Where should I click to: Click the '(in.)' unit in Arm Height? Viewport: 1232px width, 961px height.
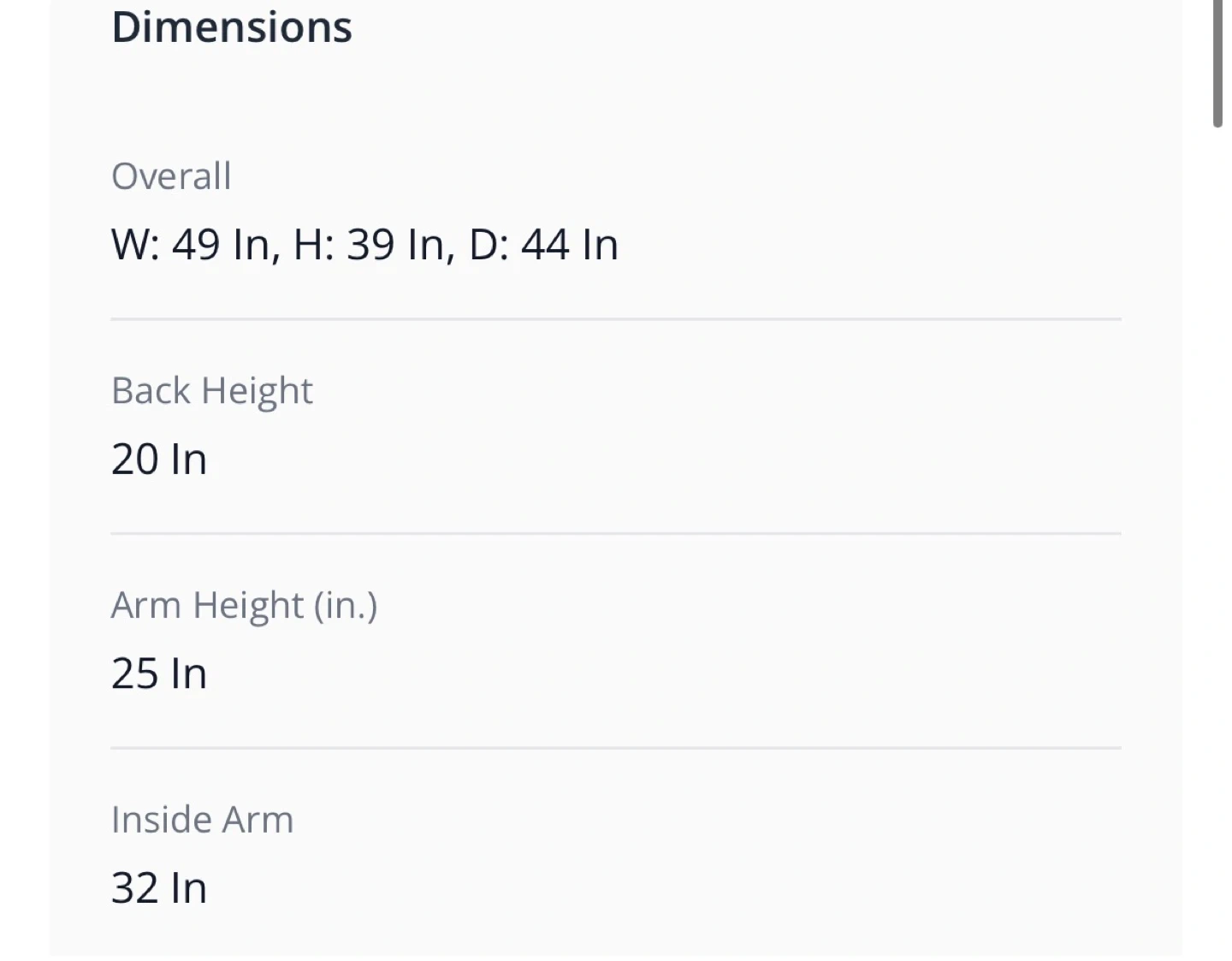coord(346,606)
